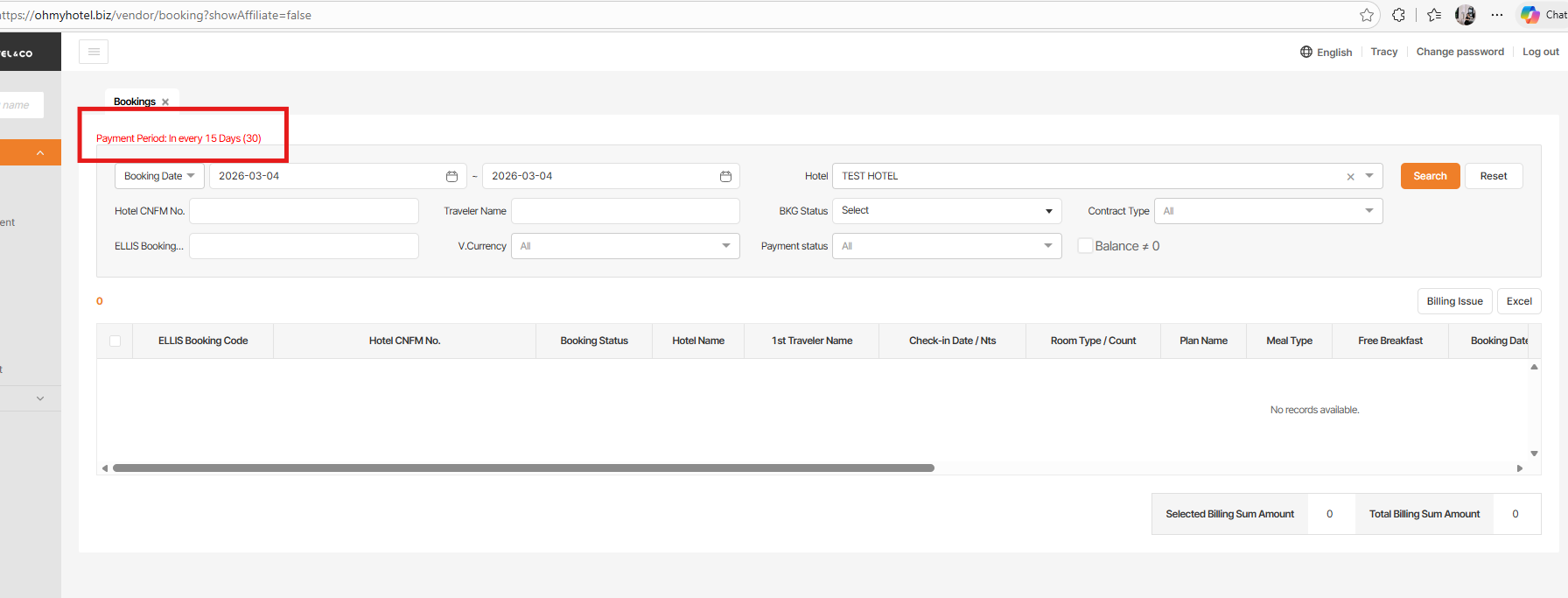Click the sidebar name search field
1568x598 pixels.
click(21, 105)
